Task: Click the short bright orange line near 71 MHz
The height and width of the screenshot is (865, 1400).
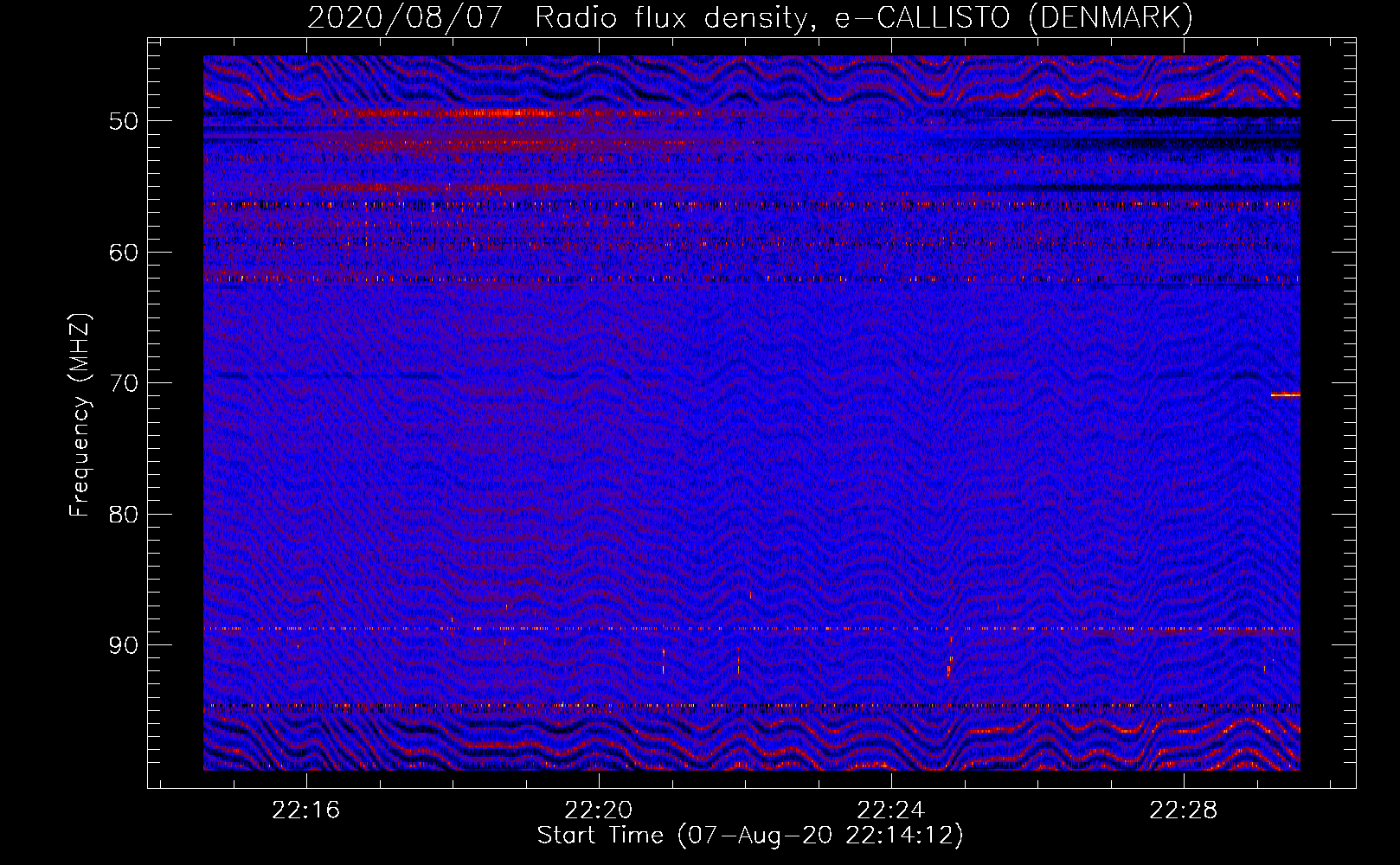Action: click(x=1286, y=395)
